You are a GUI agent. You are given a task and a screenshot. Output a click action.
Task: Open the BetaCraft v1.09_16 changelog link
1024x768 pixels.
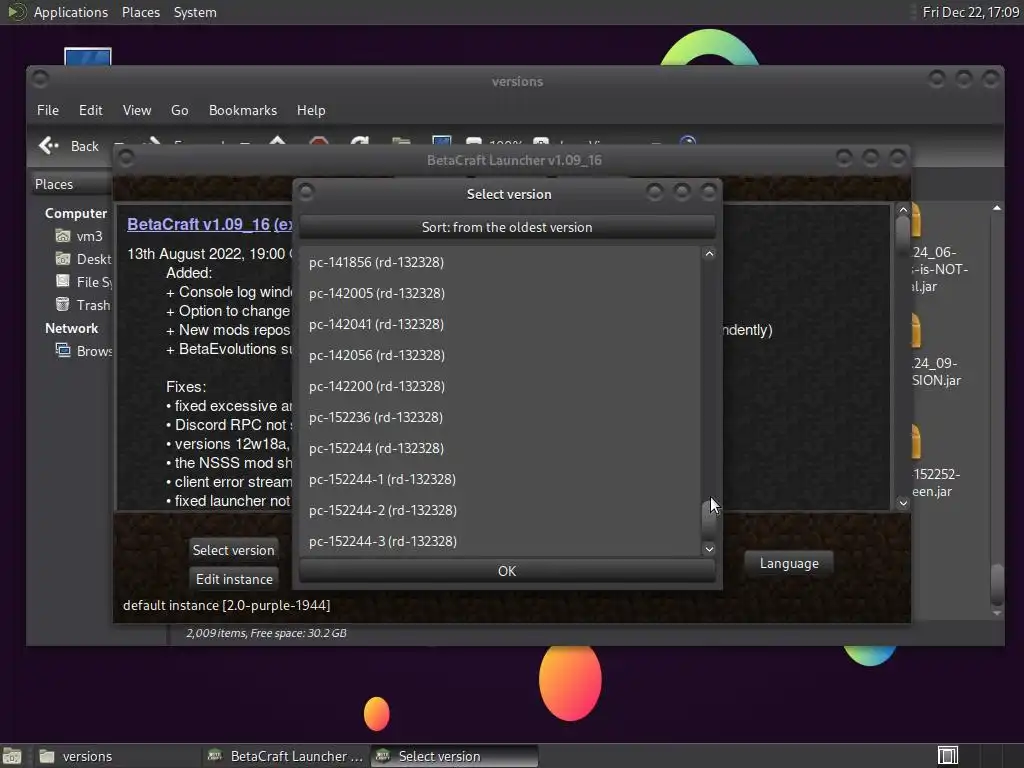coord(210,225)
